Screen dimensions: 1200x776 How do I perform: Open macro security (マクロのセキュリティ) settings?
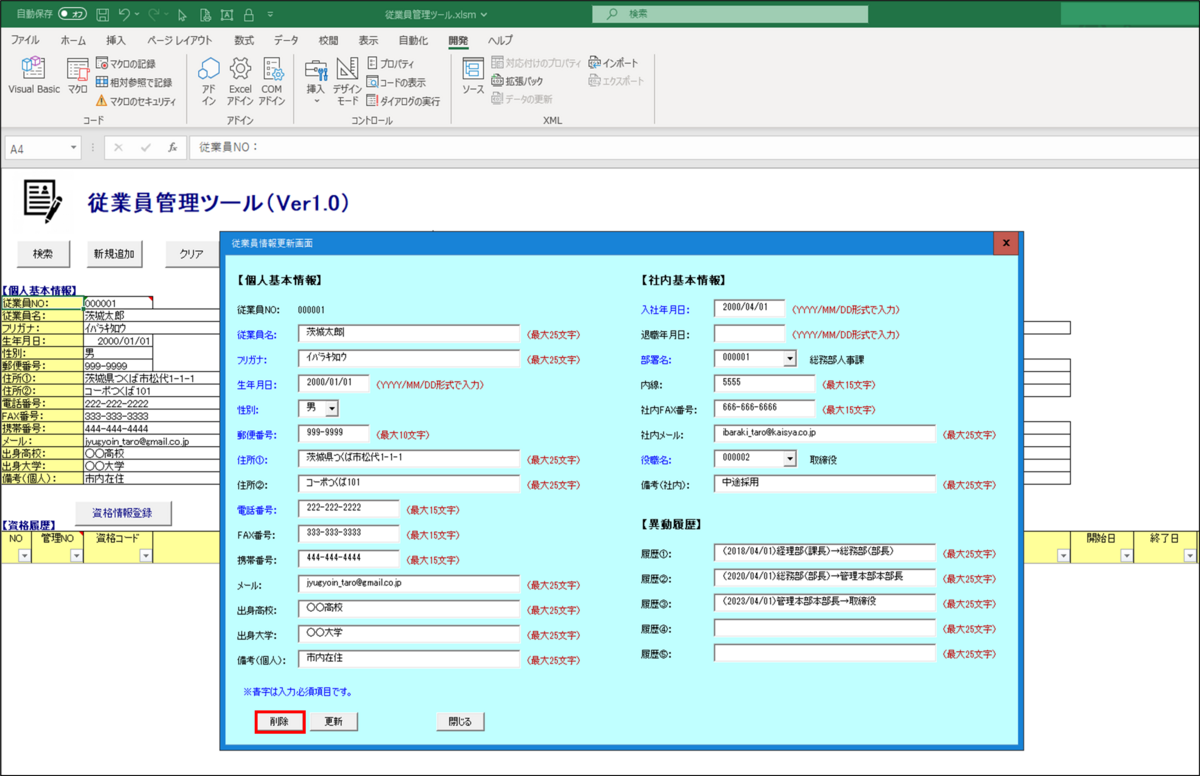[x=136, y=101]
